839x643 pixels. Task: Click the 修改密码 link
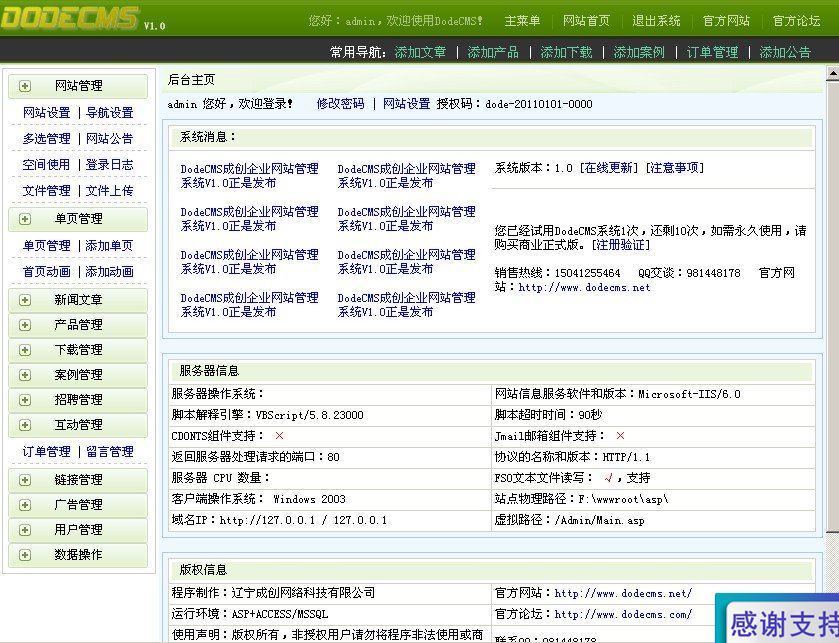coord(340,104)
